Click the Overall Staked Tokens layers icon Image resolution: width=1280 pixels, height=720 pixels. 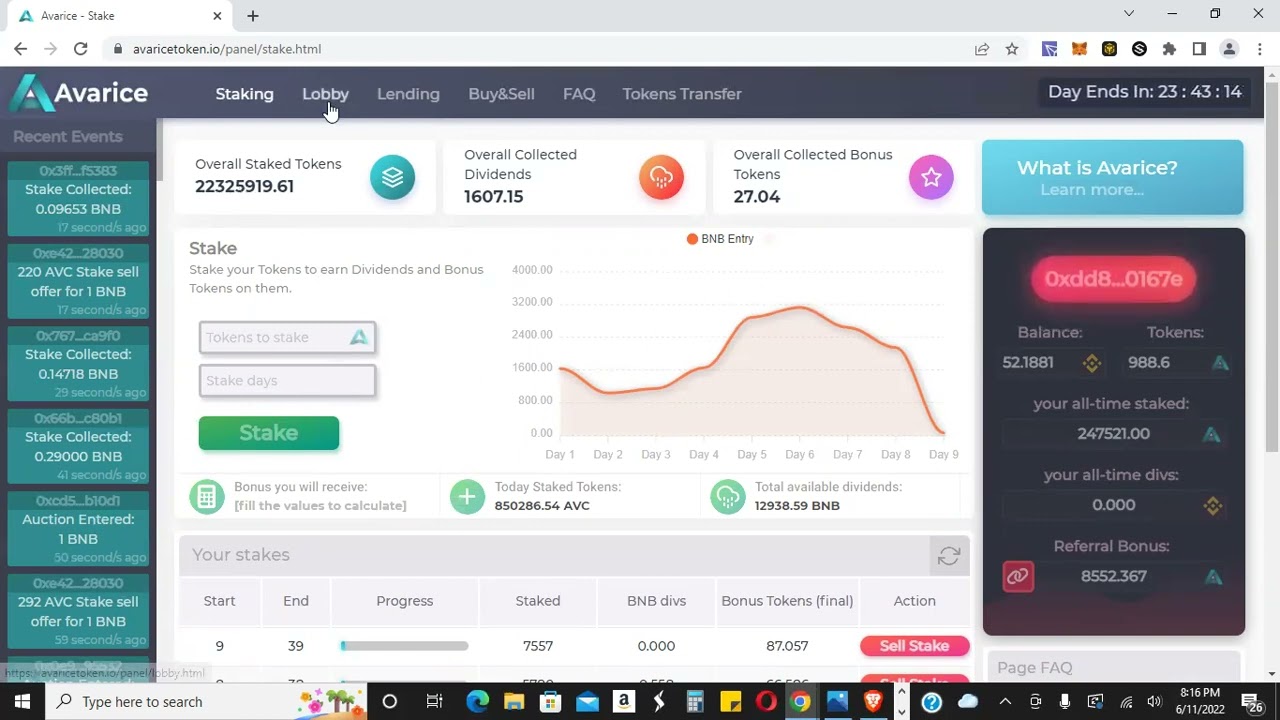[x=392, y=177]
